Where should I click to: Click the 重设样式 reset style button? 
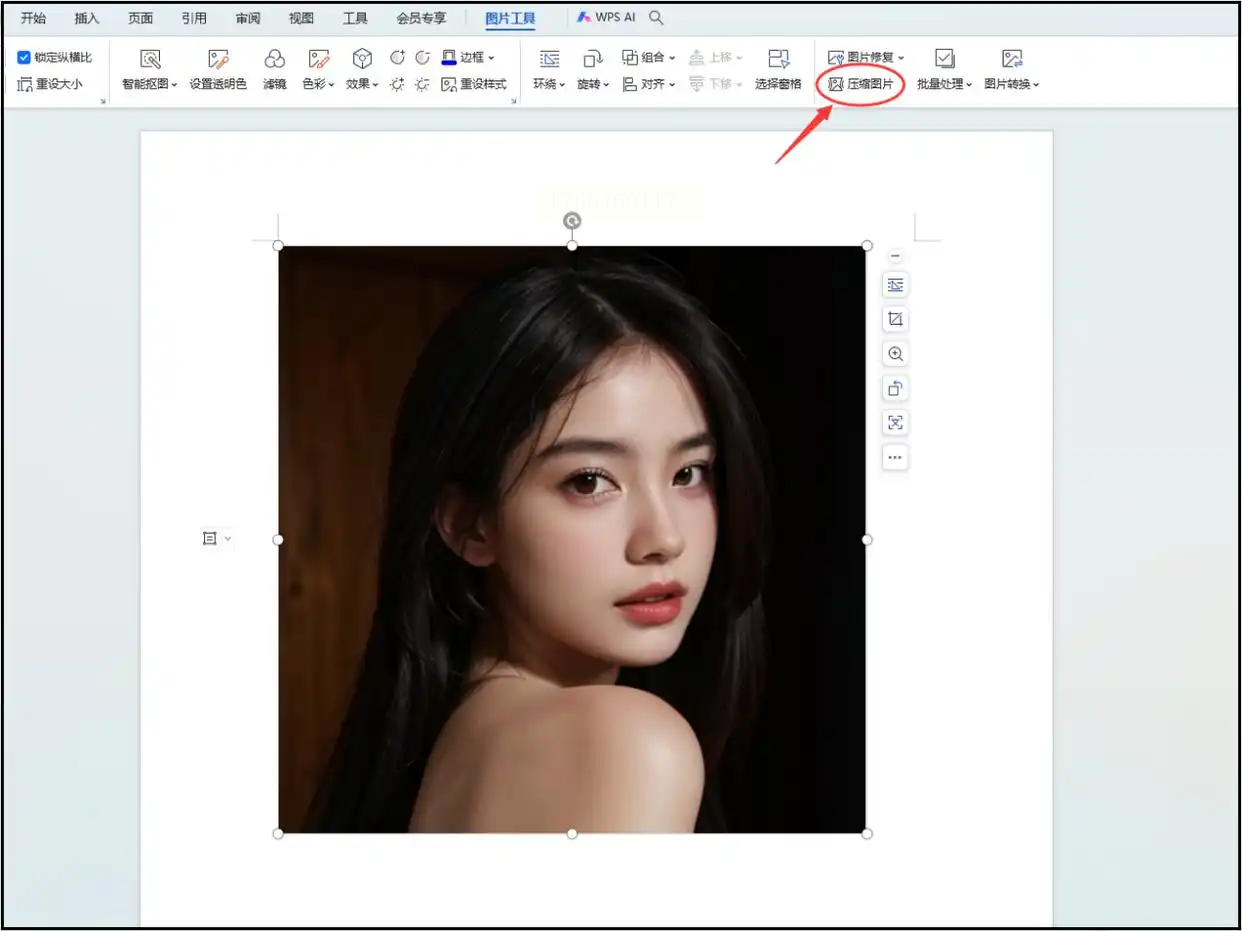click(x=475, y=85)
